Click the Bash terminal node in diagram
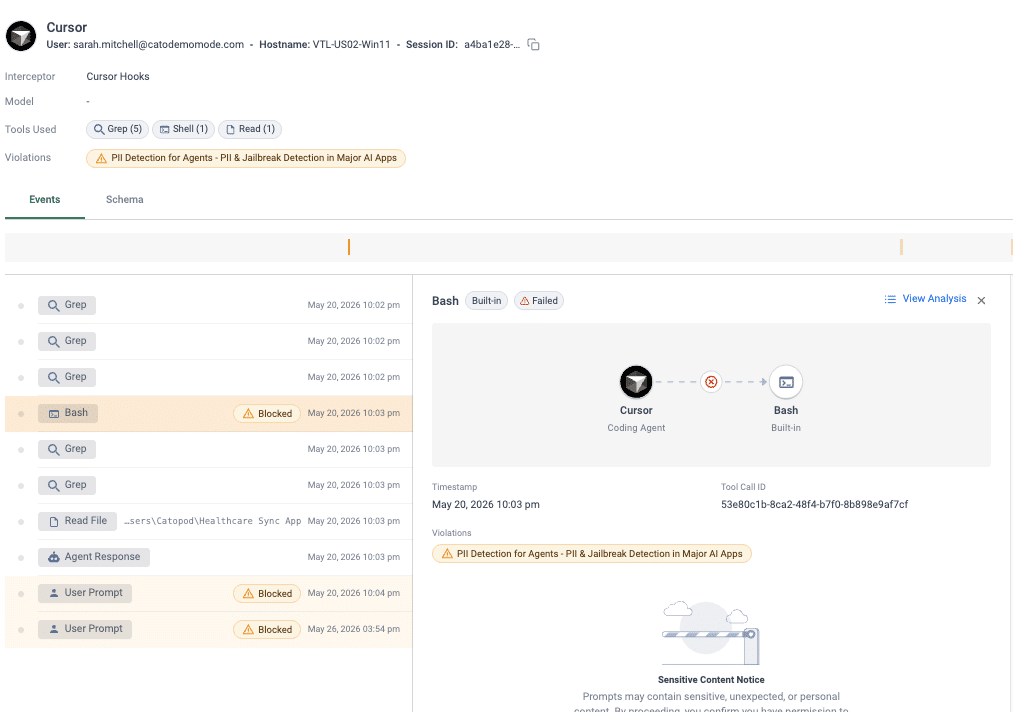The width and height of the screenshot is (1013, 712). tap(786, 382)
